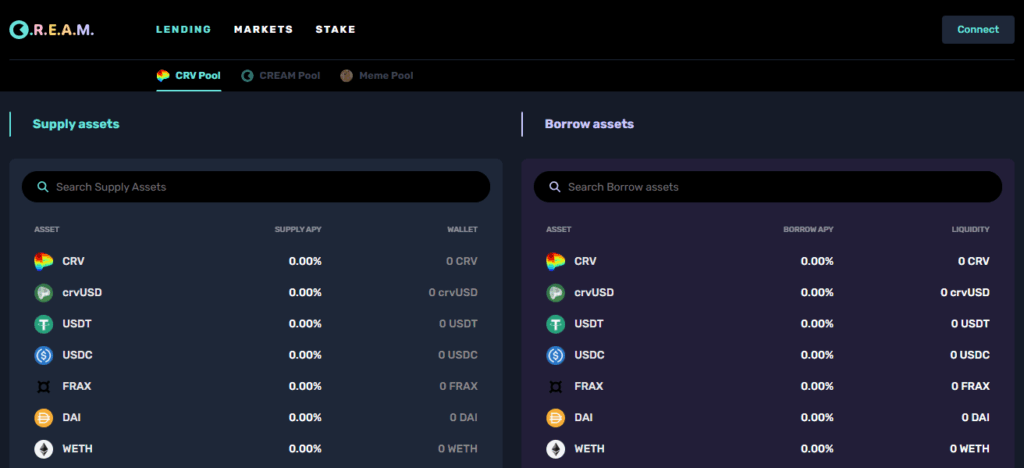Screen dimensions: 1024x468
Task: Select crvUSD name in Borrow assets
Action: click(594, 292)
